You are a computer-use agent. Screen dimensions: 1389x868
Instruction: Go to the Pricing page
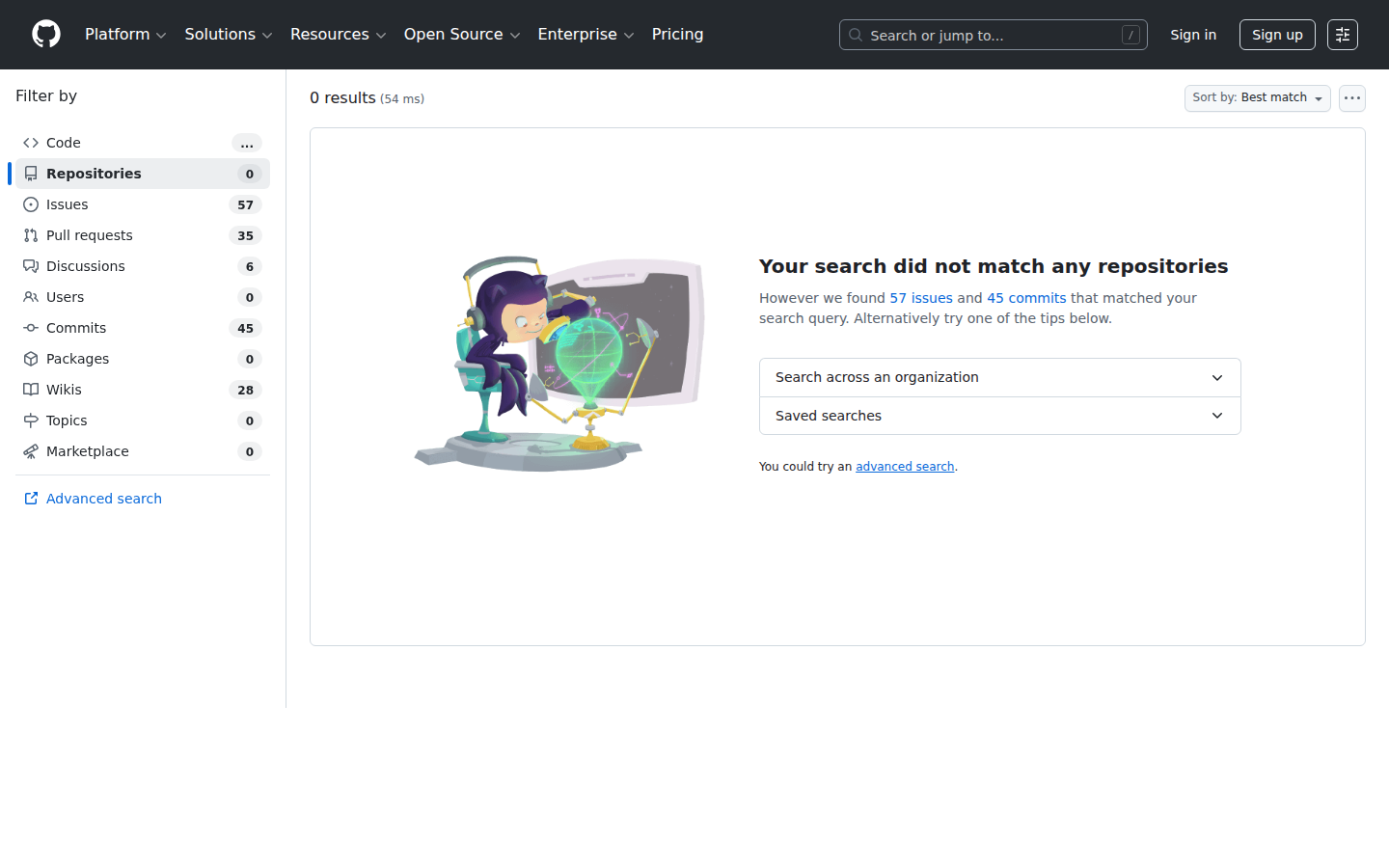[x=677, y=35]
